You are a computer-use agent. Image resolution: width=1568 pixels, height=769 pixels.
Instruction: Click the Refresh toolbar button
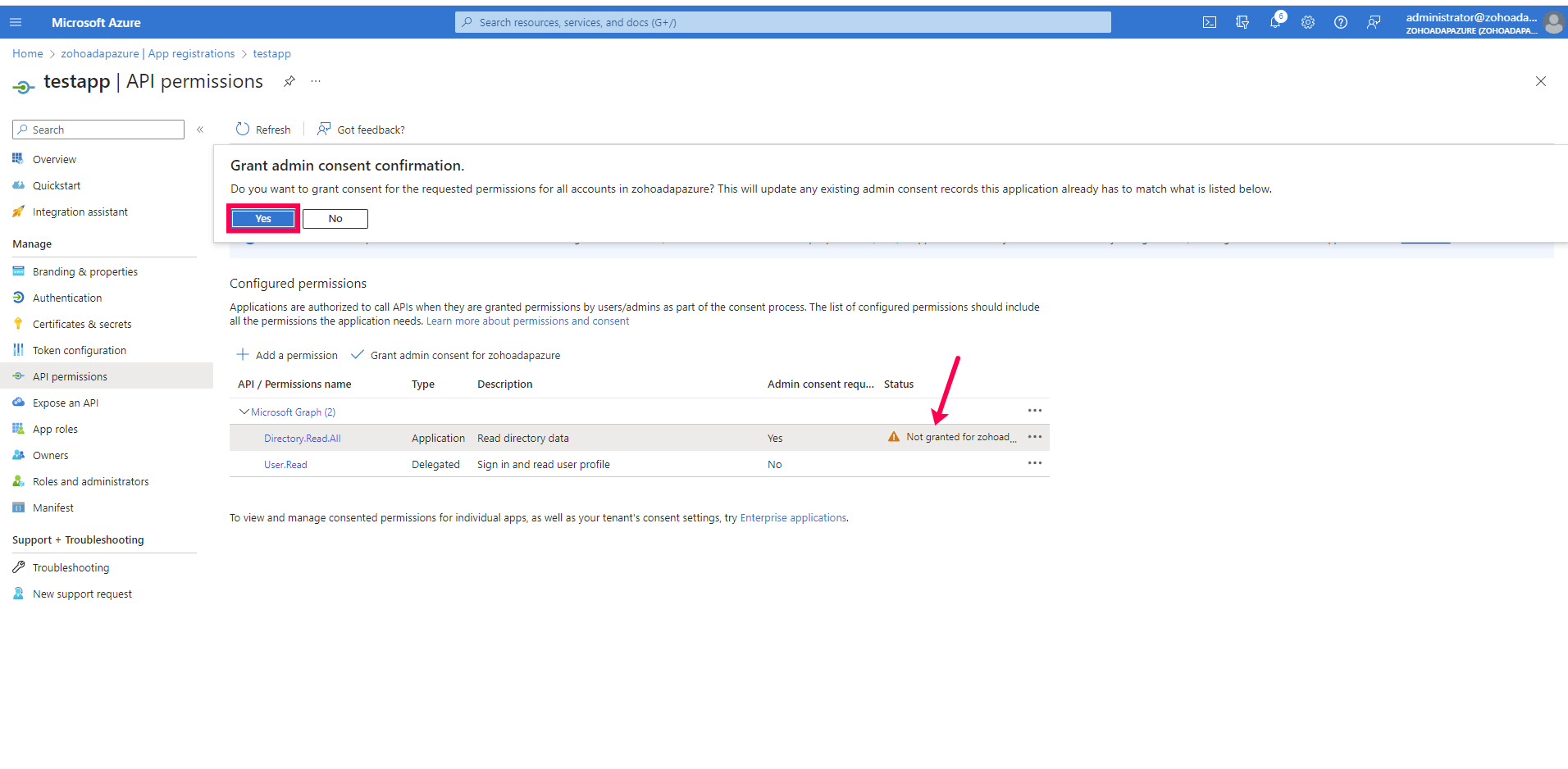point(263,130)
